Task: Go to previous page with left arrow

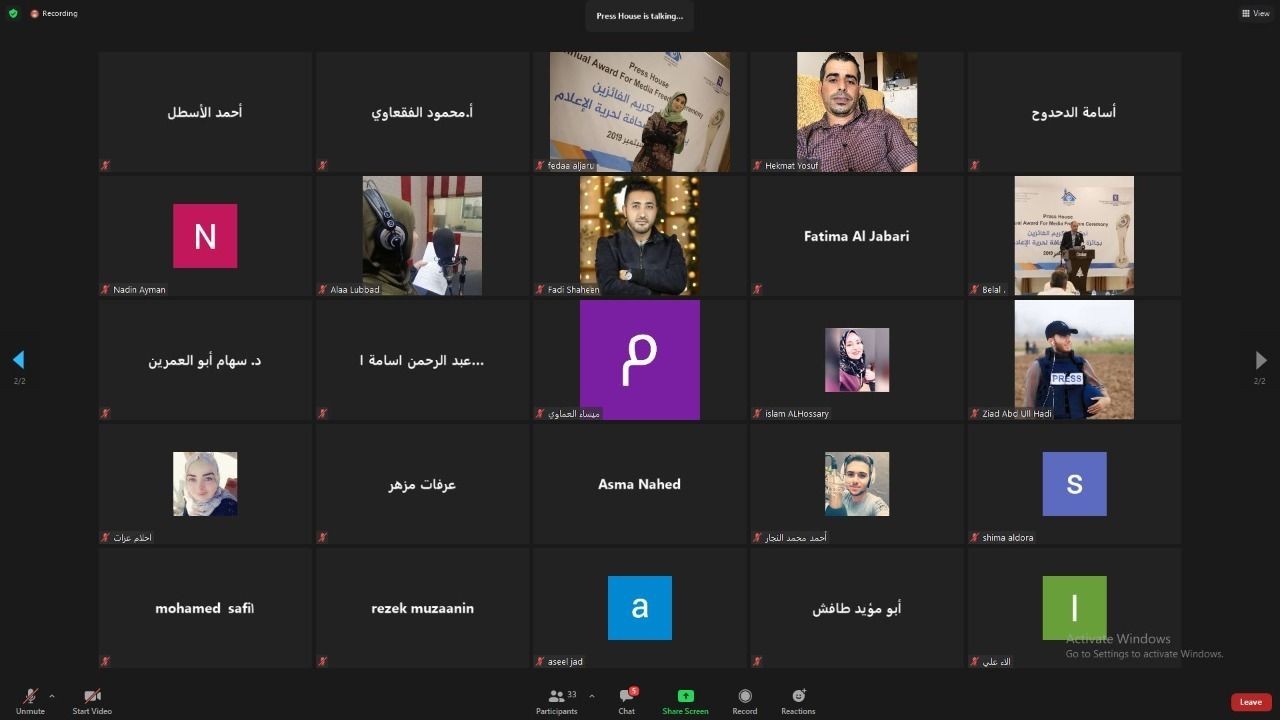Action: 18,360
